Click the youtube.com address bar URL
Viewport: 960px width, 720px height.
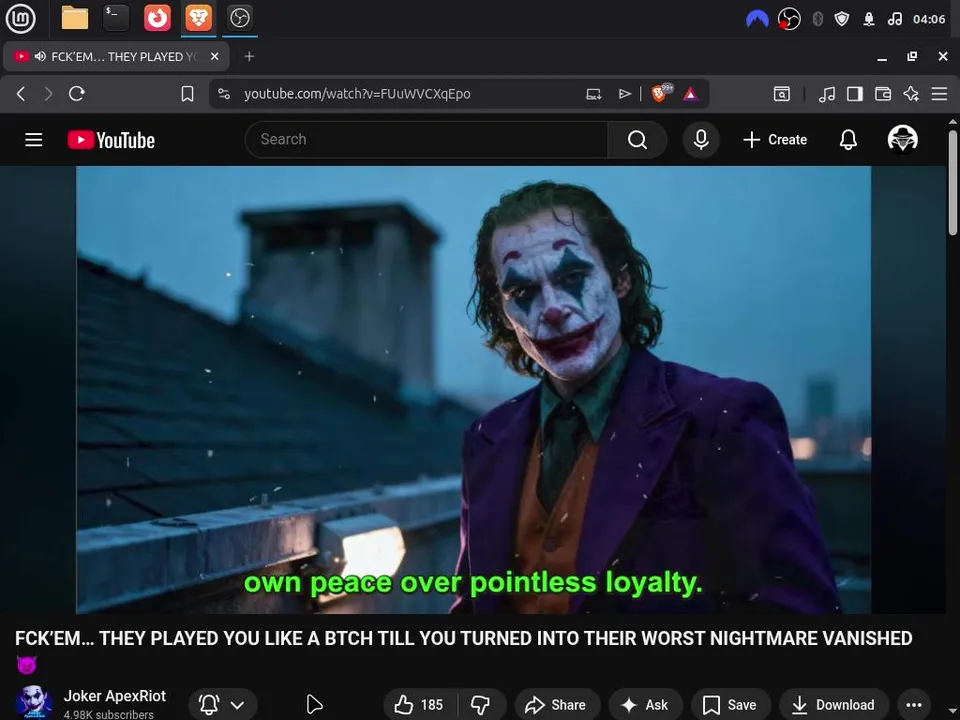(x=357, y=94)
